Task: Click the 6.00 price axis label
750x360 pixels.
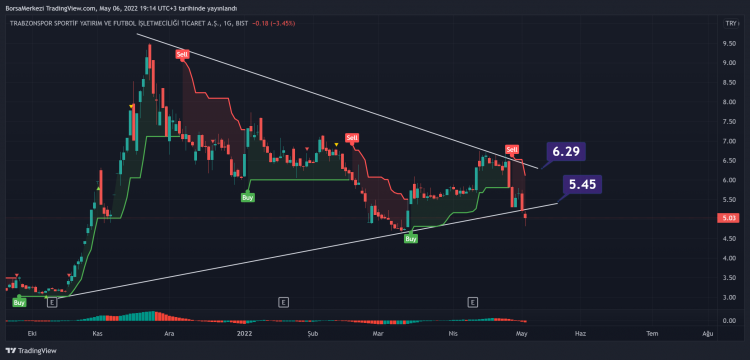Action: point(729,181)
